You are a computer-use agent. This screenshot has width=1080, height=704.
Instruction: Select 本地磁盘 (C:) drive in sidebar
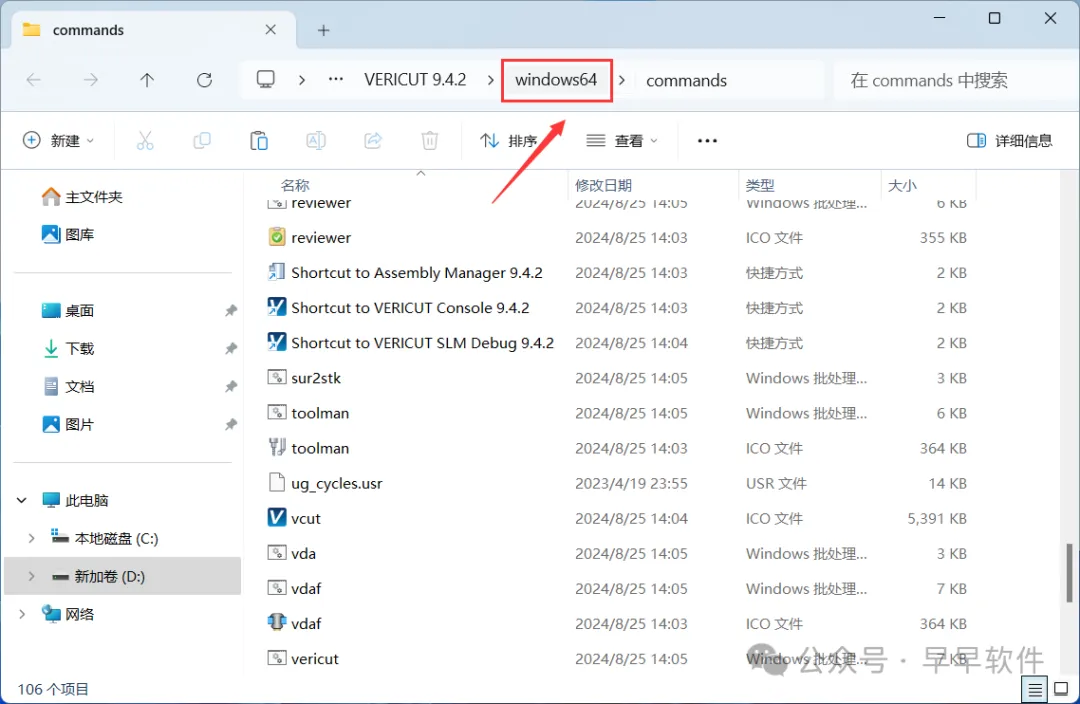pos(105,538)
